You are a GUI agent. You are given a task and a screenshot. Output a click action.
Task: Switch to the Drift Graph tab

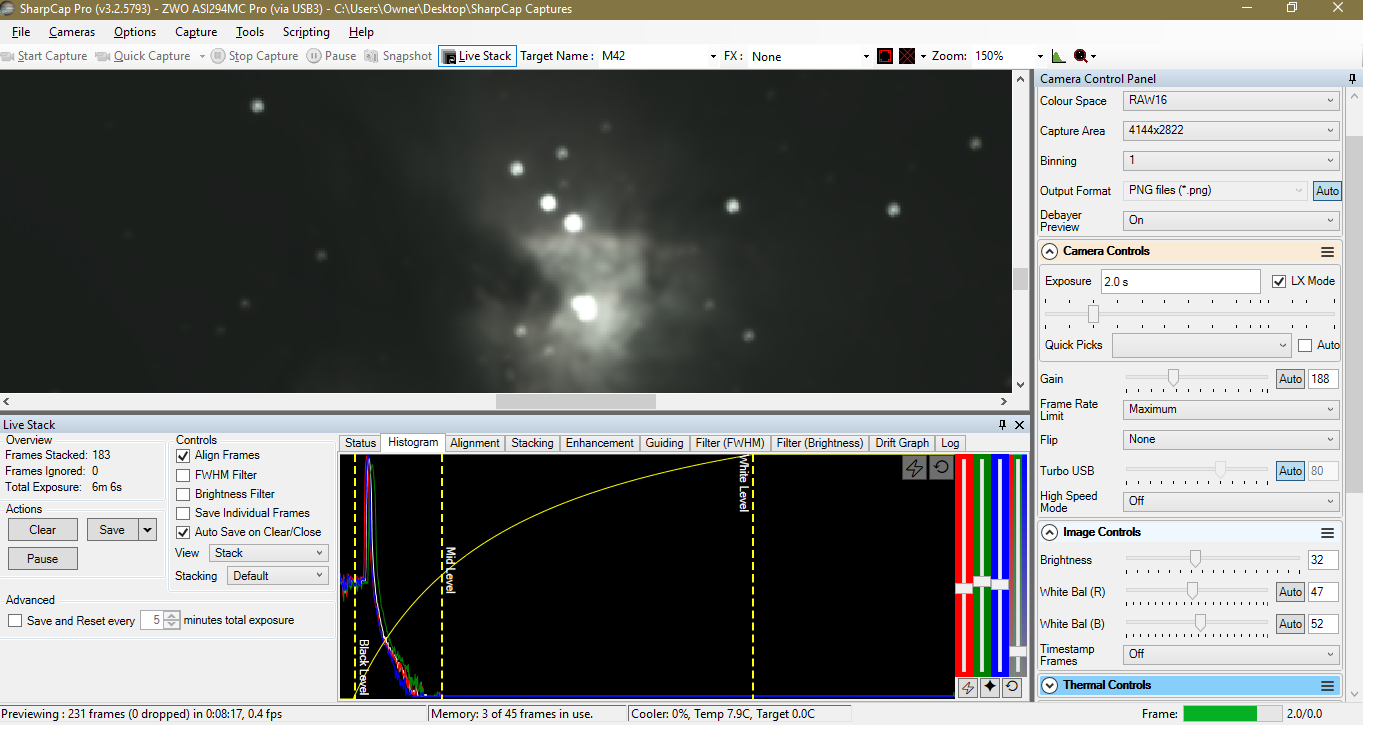click(x=902, y=443)
